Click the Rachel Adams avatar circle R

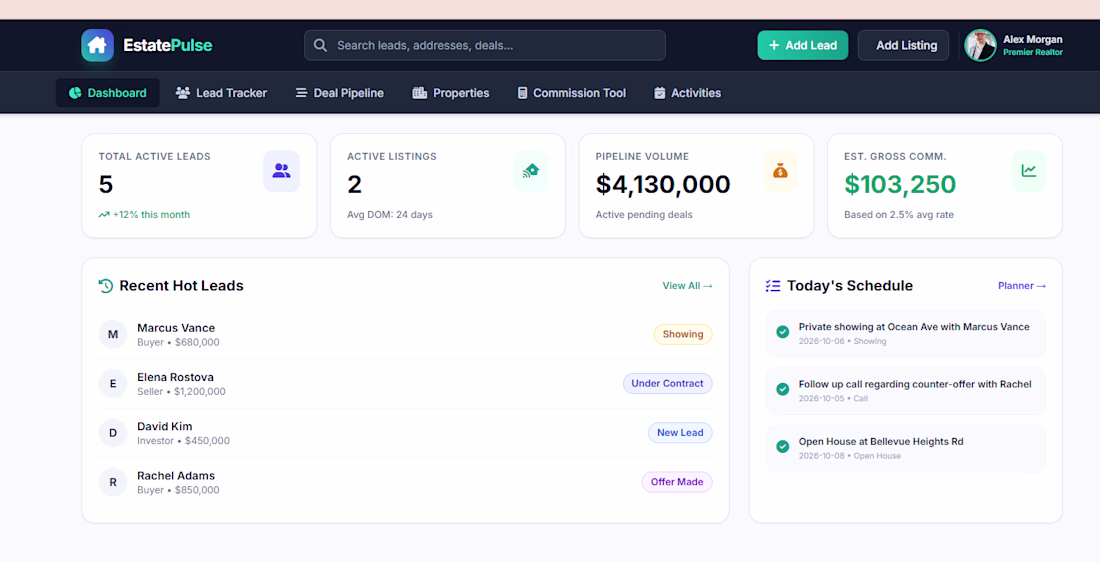pos(113,482)
